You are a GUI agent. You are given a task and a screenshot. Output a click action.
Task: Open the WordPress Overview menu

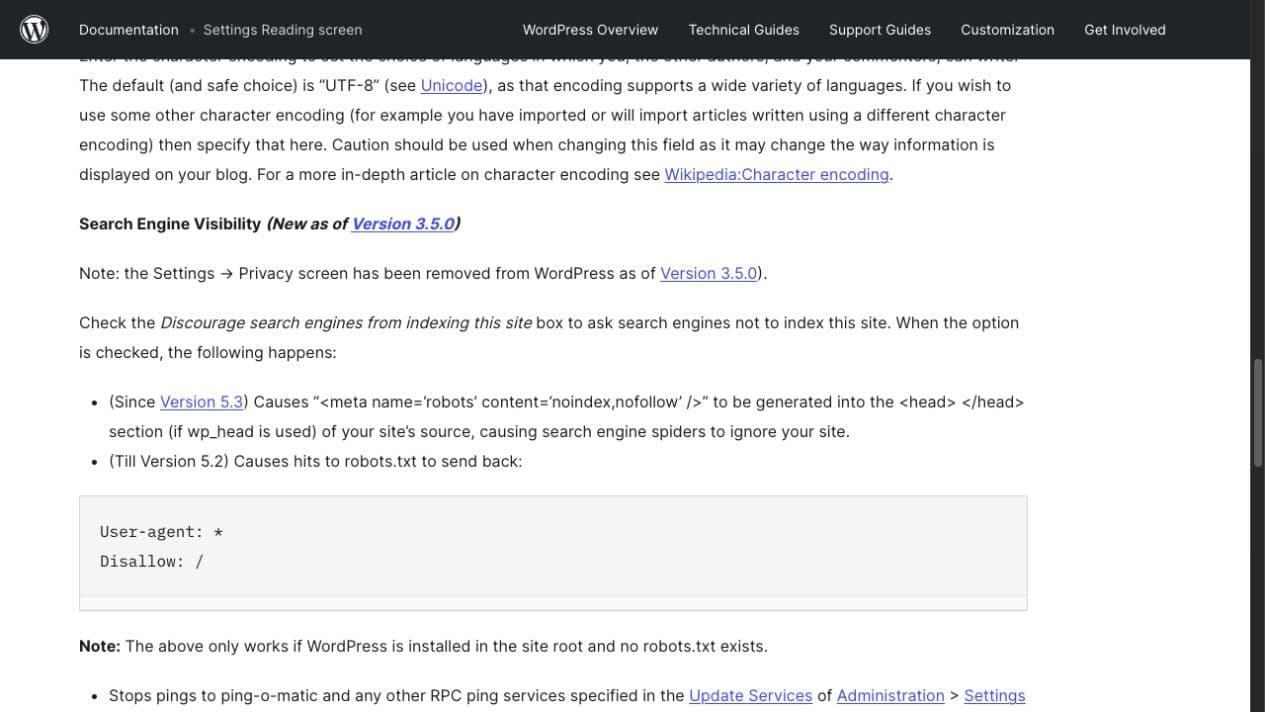click(590, 30)
